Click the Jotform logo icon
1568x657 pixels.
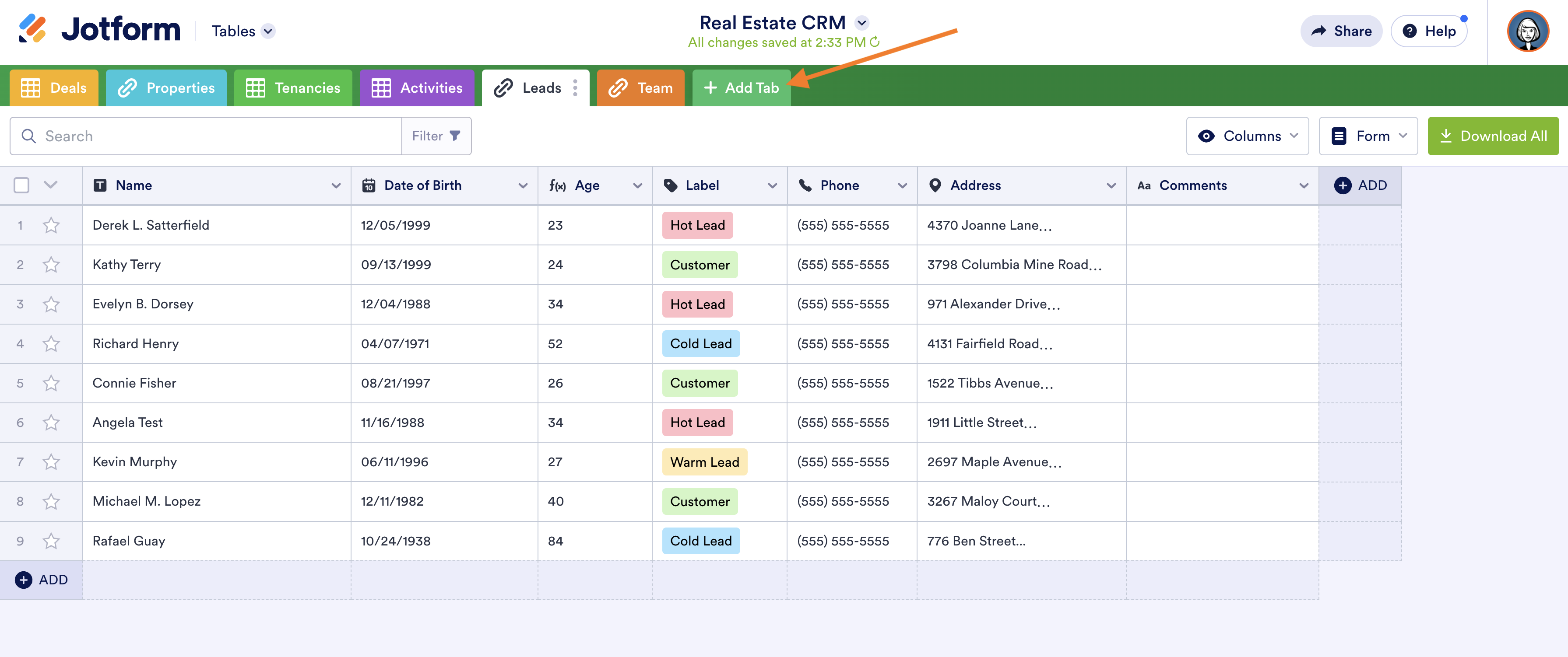click(x=32, y=28)
